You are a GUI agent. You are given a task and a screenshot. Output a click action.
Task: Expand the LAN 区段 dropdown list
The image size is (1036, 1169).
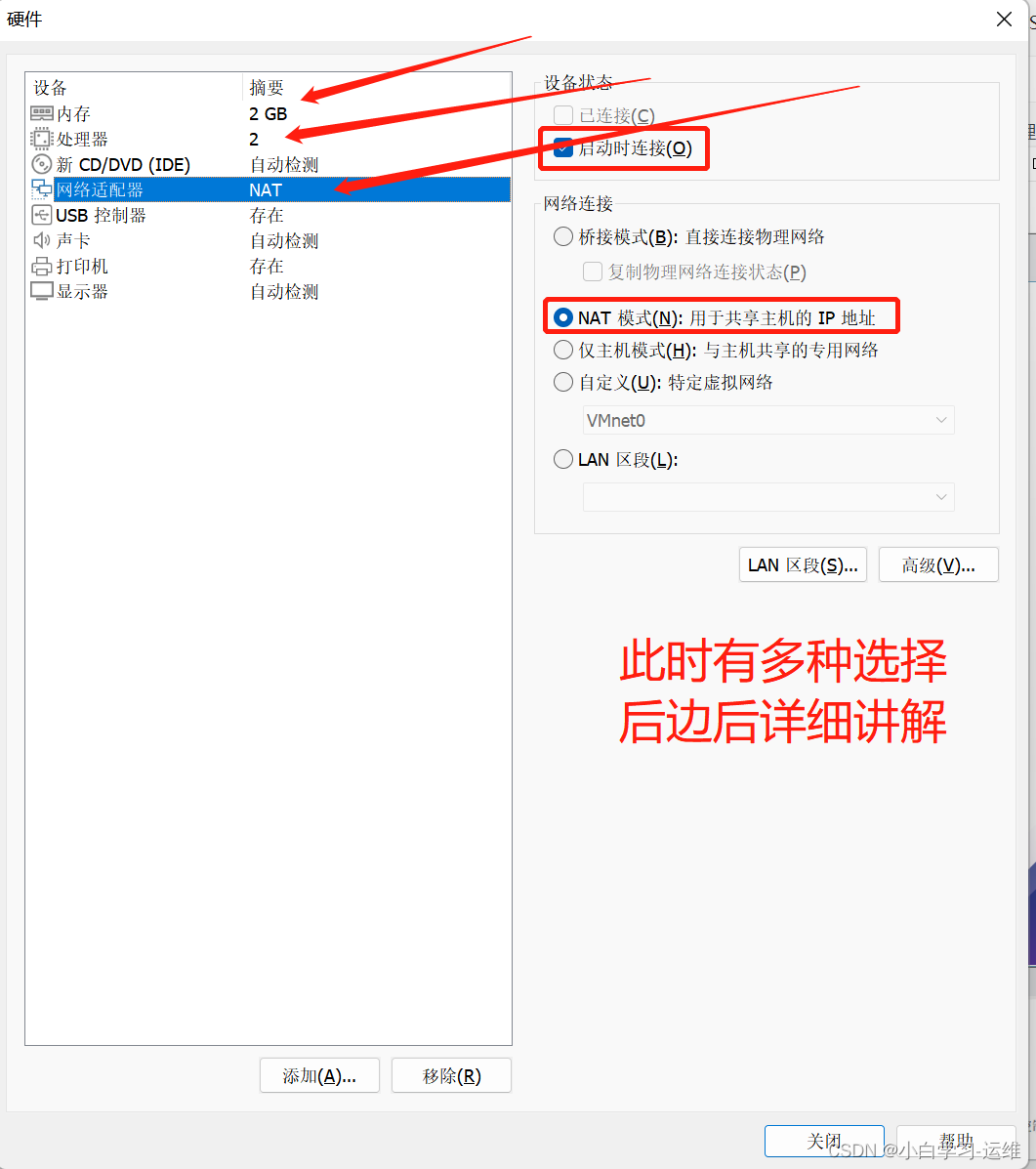click(768, 497)
